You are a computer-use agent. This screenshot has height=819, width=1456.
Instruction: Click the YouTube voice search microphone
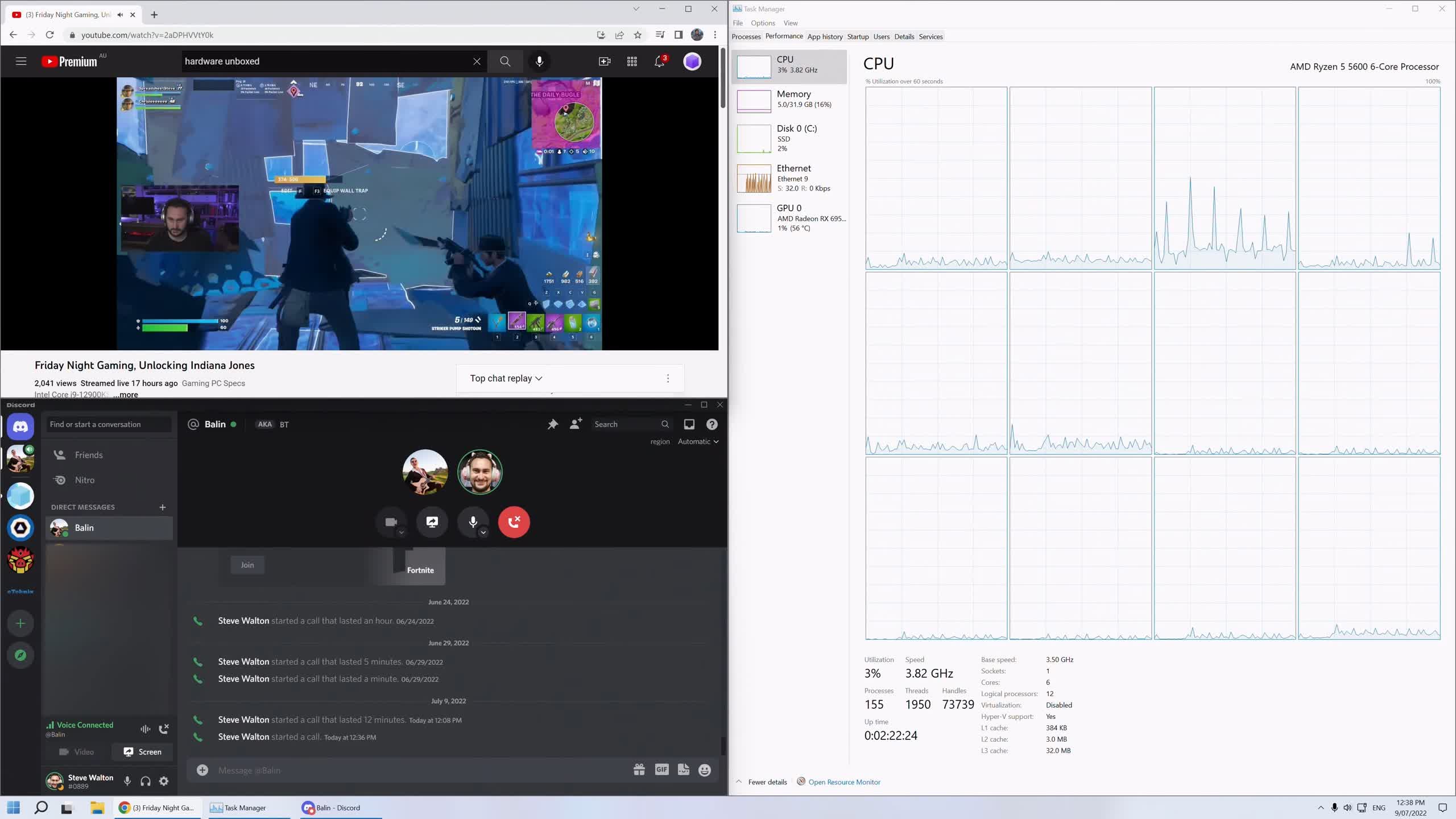click(539, 61)
